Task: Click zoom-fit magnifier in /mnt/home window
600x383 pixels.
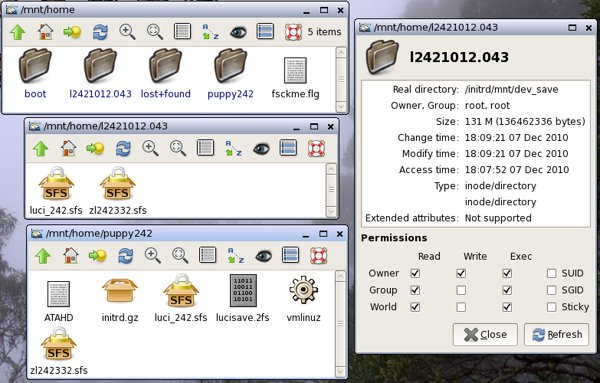Action: coord(155,32)
